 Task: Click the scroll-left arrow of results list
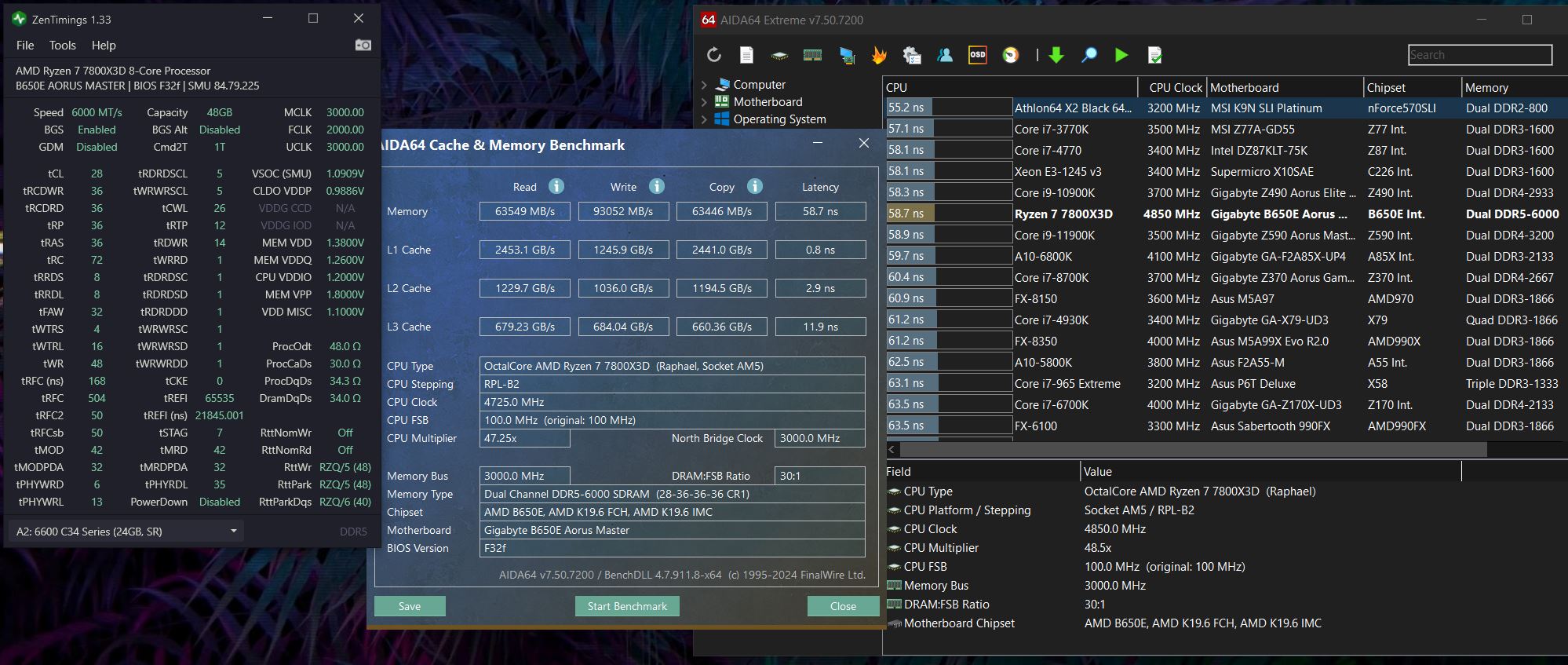click(892, 449)
